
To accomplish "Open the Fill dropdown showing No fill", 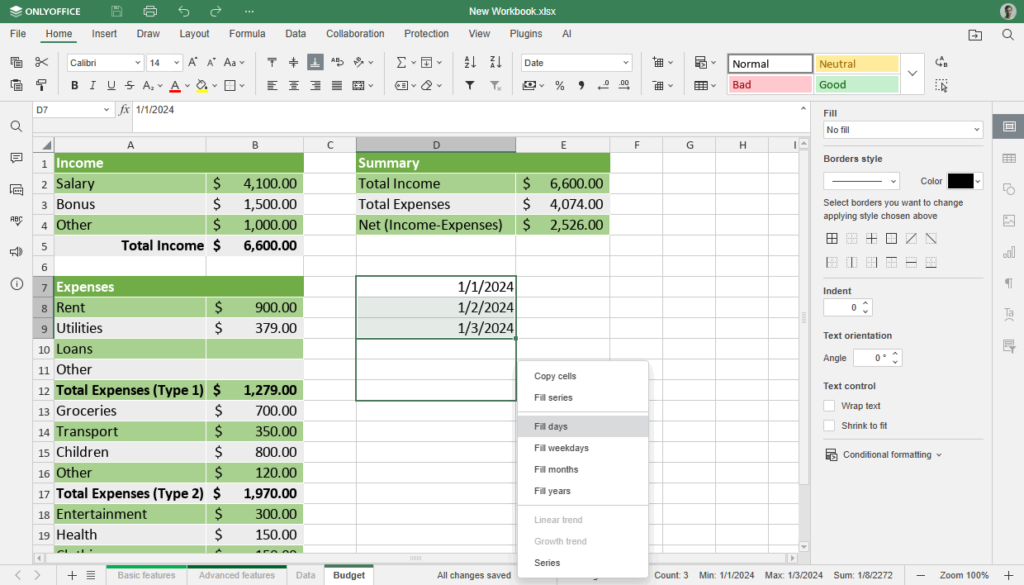I will pyautogui.click(x=902, y=129).
